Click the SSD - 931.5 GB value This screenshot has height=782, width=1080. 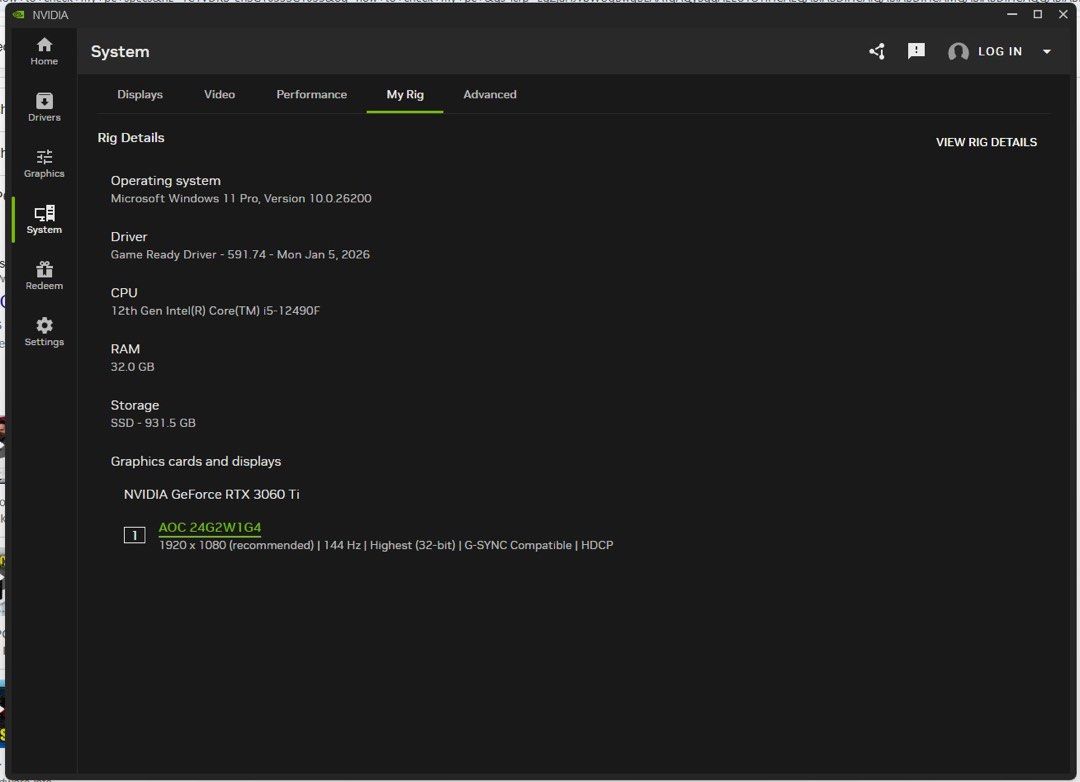coord(153,423)
